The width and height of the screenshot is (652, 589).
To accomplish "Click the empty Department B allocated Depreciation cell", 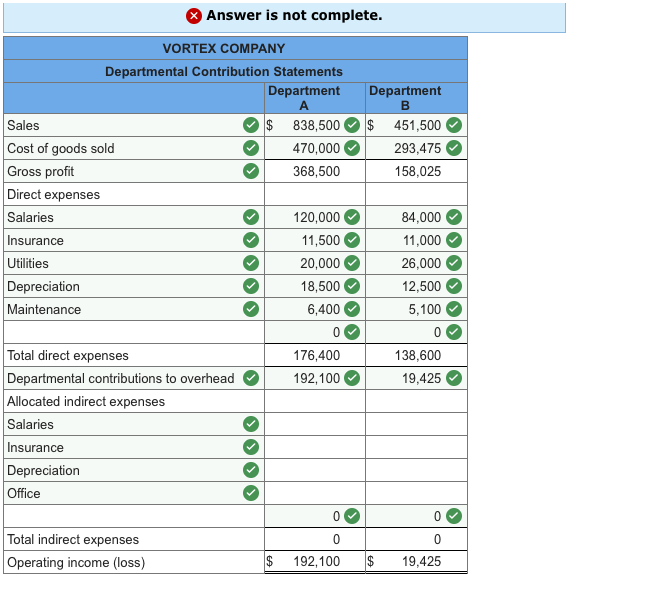I will (416, 470).
